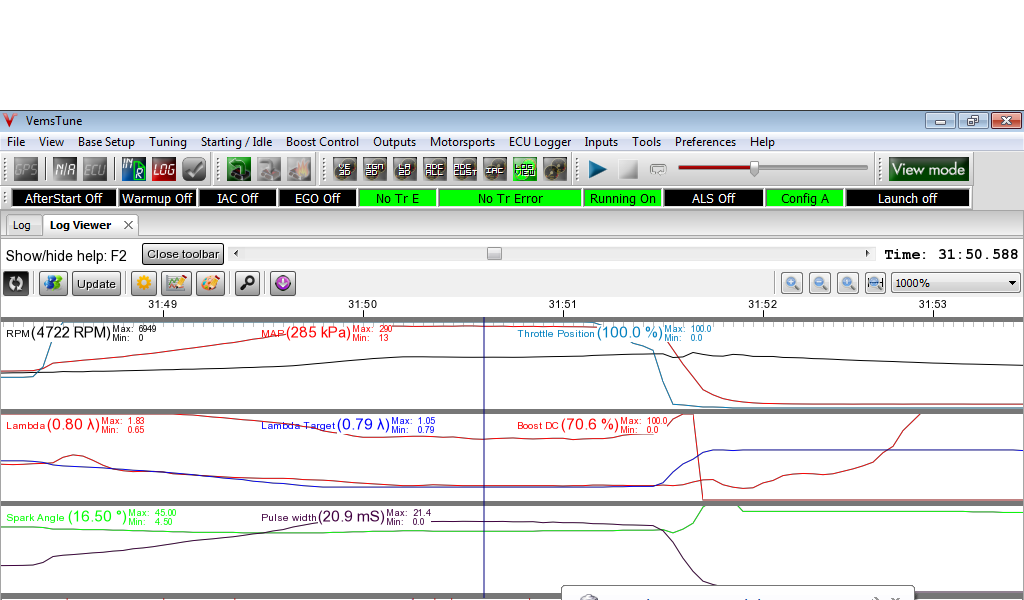Click the magnifier search icon in log toolbar
This screenshot has height=600, width=1024.
point(247,283)
